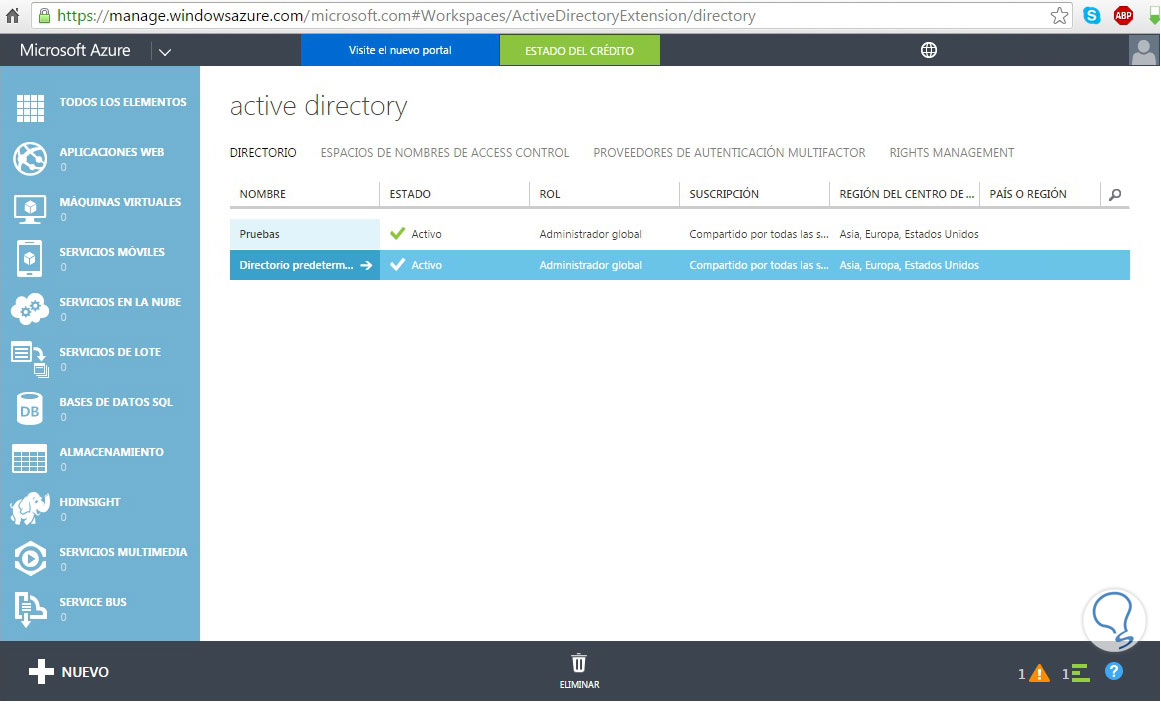The height and width of the screenshot is (704, 1161).
Task: Bookmark page with the star icon
Action: click(1060, 16)
